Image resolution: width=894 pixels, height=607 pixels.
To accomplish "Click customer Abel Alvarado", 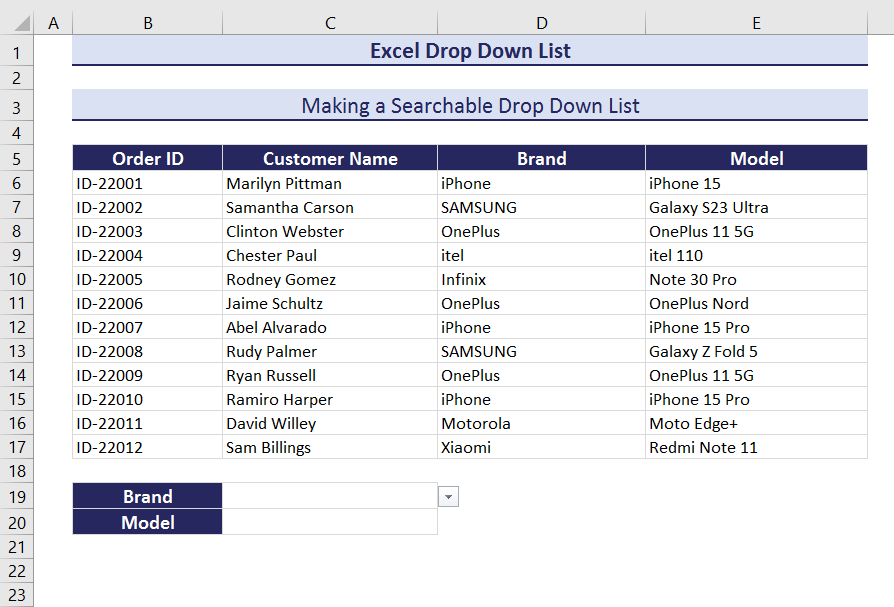I will pos(330,327).
